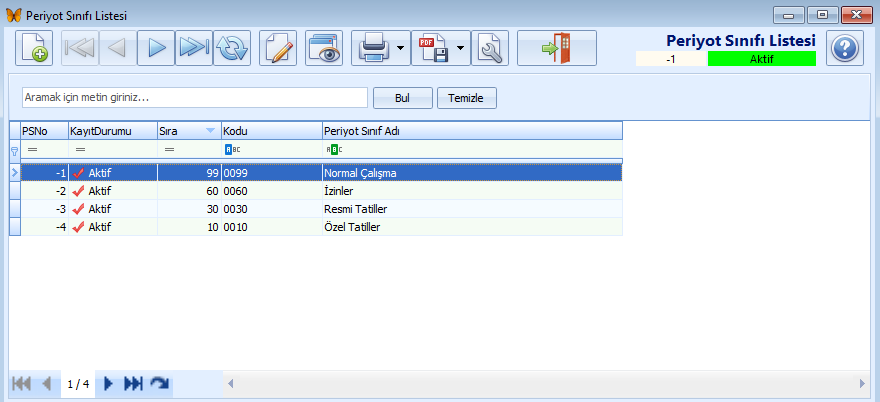Click the printer icon
The width and height of the screenshot is (880, 402).
click(372, 48)
